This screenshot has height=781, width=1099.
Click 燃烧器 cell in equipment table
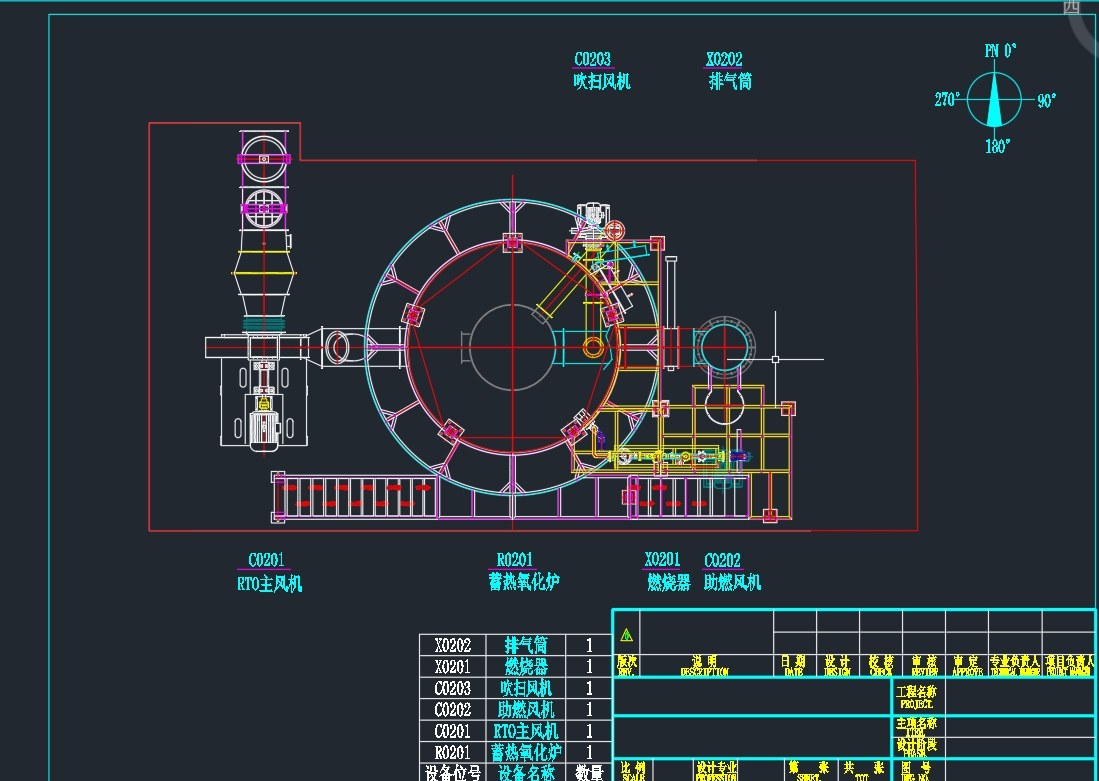pyautogui.click(x=526, y=666)
